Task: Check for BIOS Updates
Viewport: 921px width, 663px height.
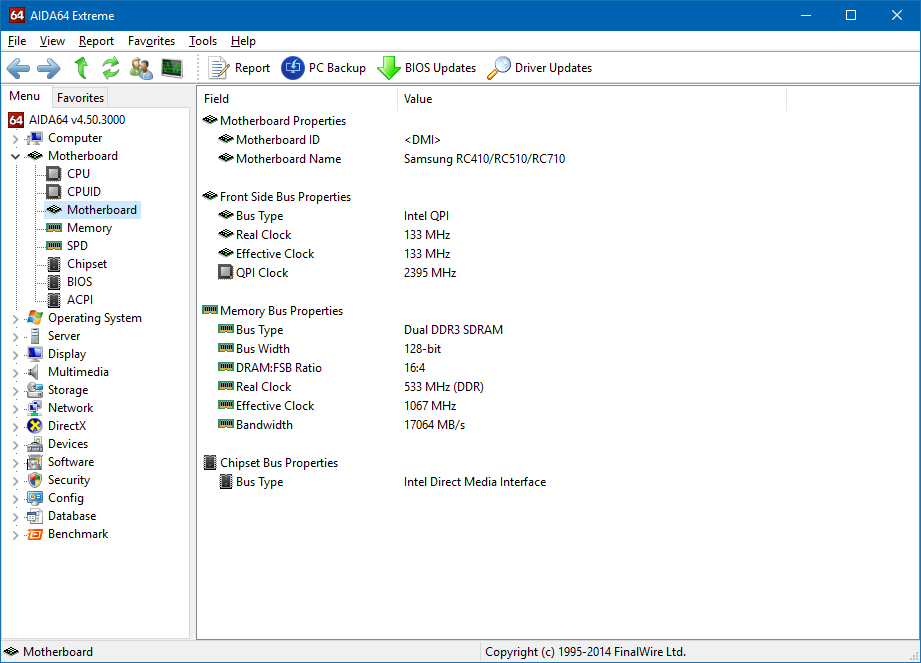Action: click(x=426, y=68)
